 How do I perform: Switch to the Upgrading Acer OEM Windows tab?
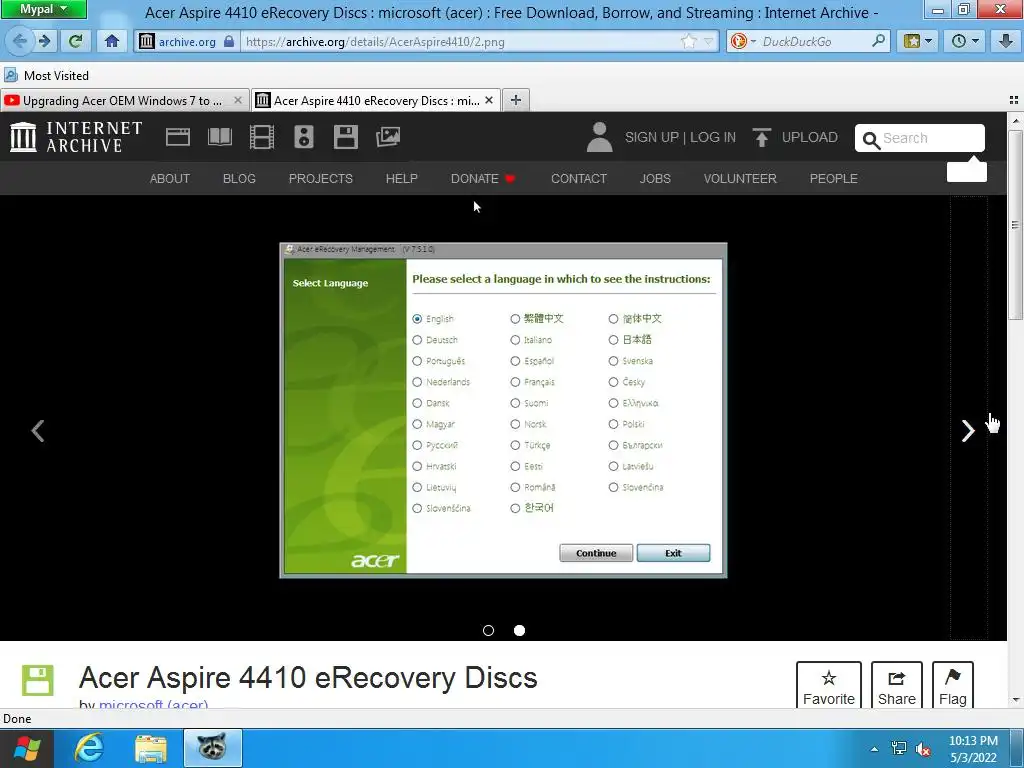(124, 100)
